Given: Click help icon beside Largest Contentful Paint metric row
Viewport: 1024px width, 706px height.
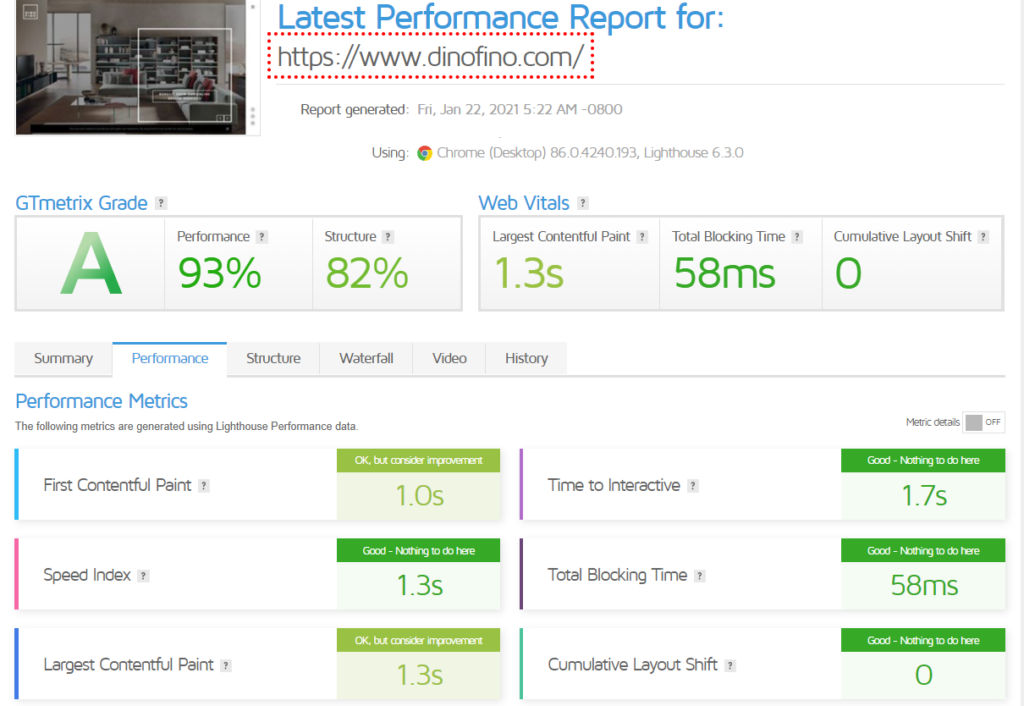Looking at the screenshot, I should point(226,666).
